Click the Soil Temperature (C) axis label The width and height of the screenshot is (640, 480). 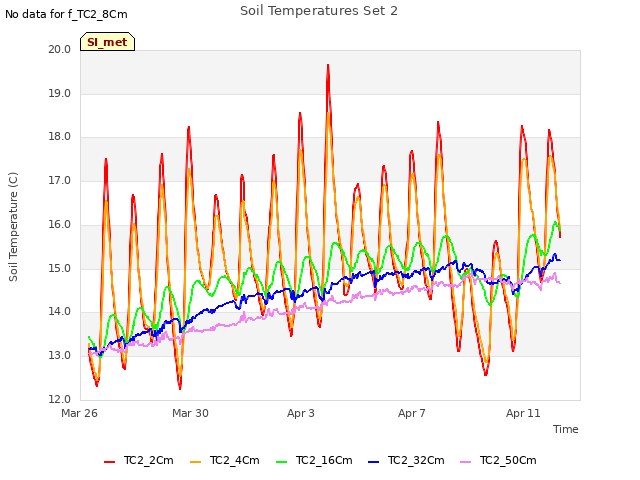coord(13,227)
